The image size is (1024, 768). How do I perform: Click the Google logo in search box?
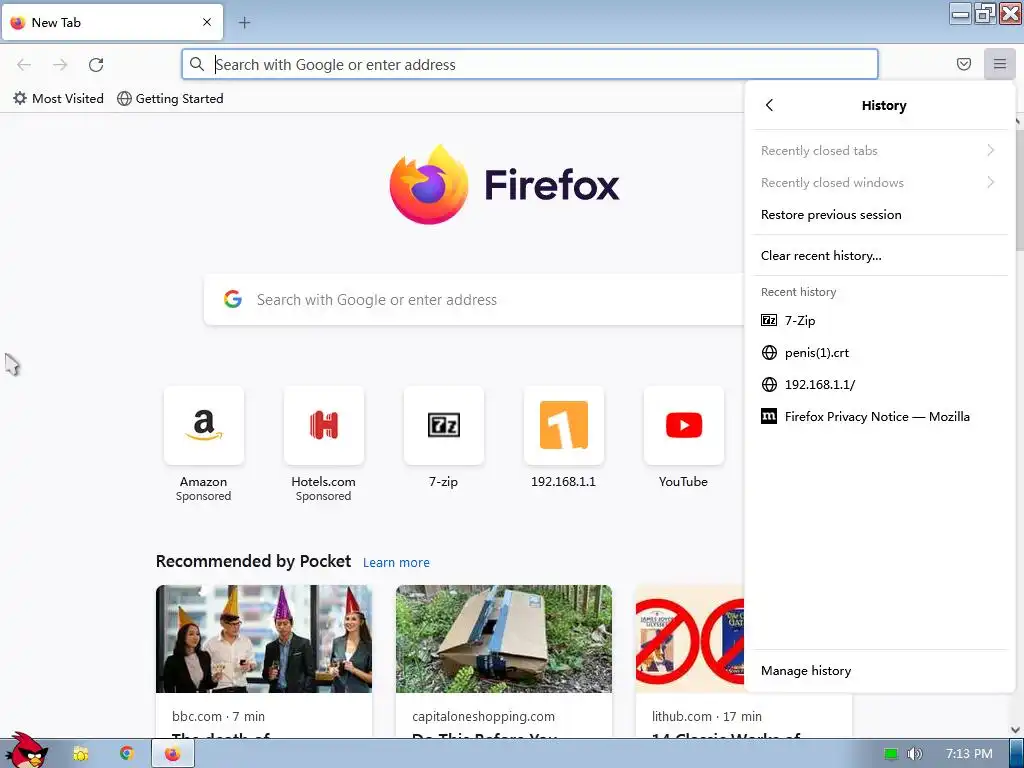pyautogui.click(x=232, y=300)
